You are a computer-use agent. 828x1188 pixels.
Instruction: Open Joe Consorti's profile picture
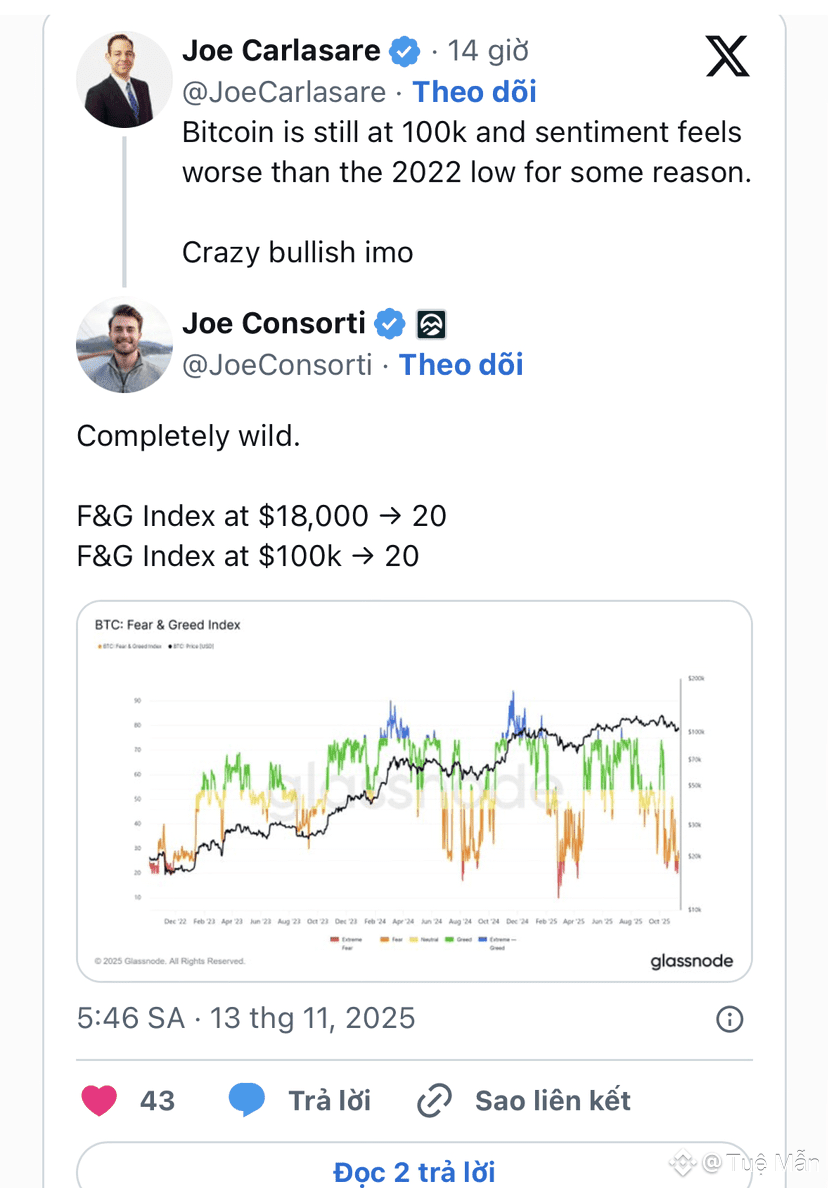(x=124, y=346)
